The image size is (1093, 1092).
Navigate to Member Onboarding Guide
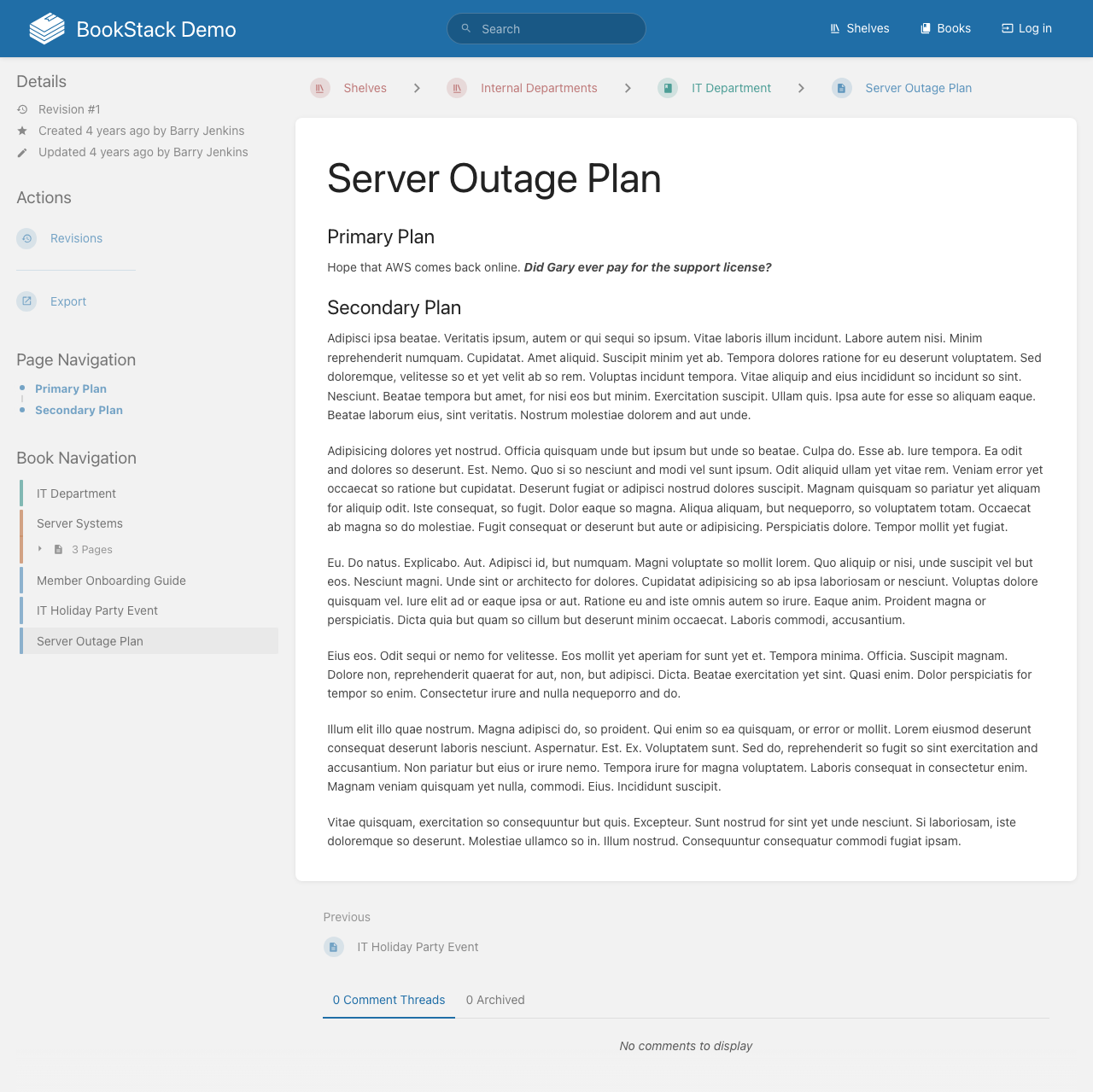click(x=110, y=581)
